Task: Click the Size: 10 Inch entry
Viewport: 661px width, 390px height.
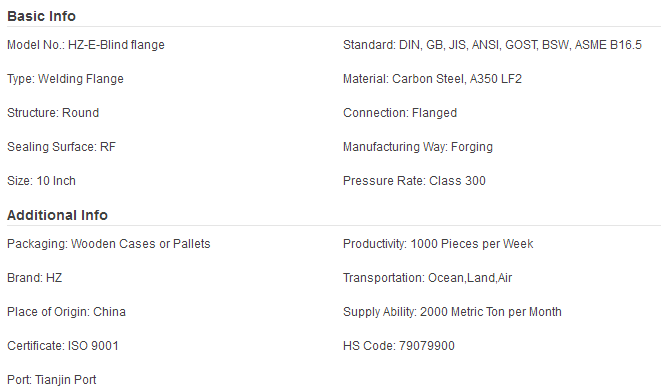Action: [41, 181]
